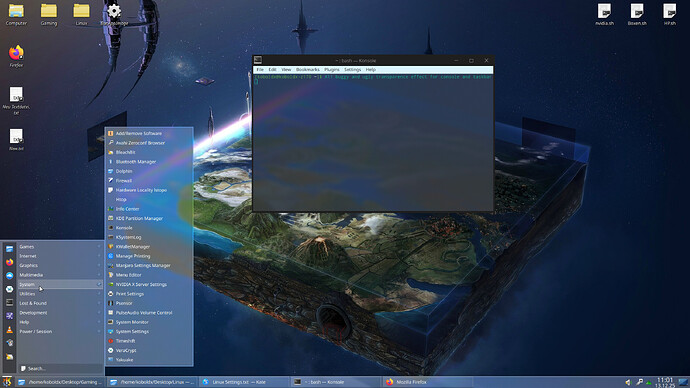
Task: Switch to Linux Settings.txt Kate task
Action: tap(243, 382)
